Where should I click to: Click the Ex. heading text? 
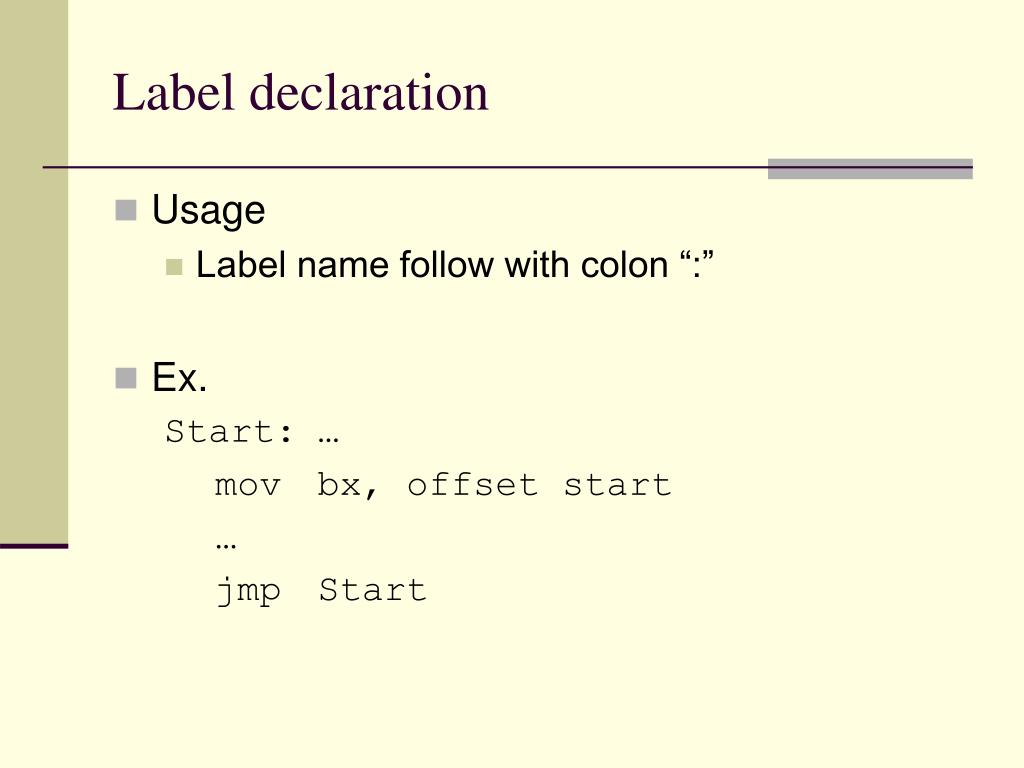tap(180, 377)
